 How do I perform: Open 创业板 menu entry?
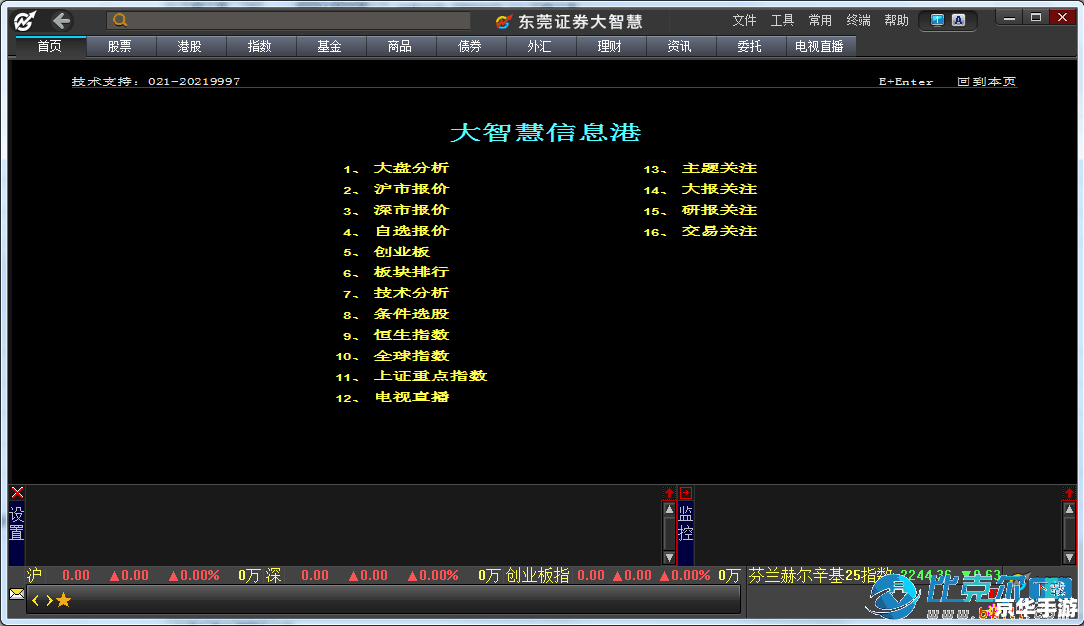click(x=402, y=252)
